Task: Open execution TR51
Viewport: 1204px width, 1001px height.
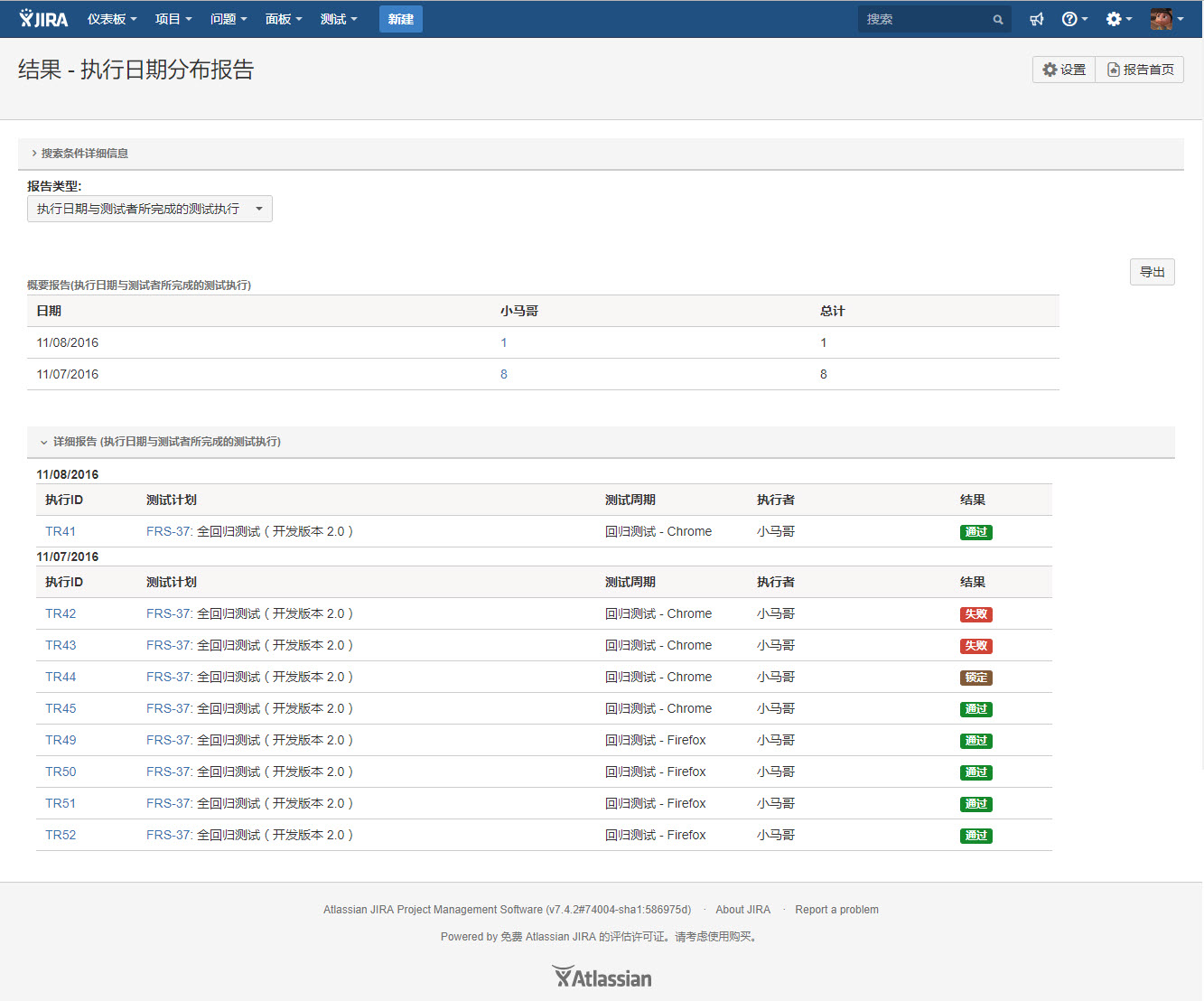Action: tap(61, 803)
